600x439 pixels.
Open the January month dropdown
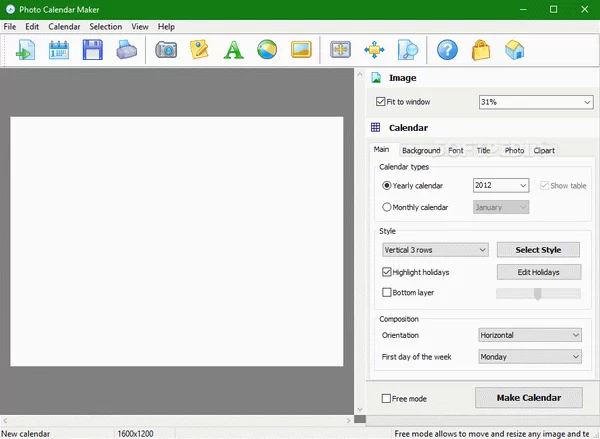pyautogui.click(x=501, y=207)
